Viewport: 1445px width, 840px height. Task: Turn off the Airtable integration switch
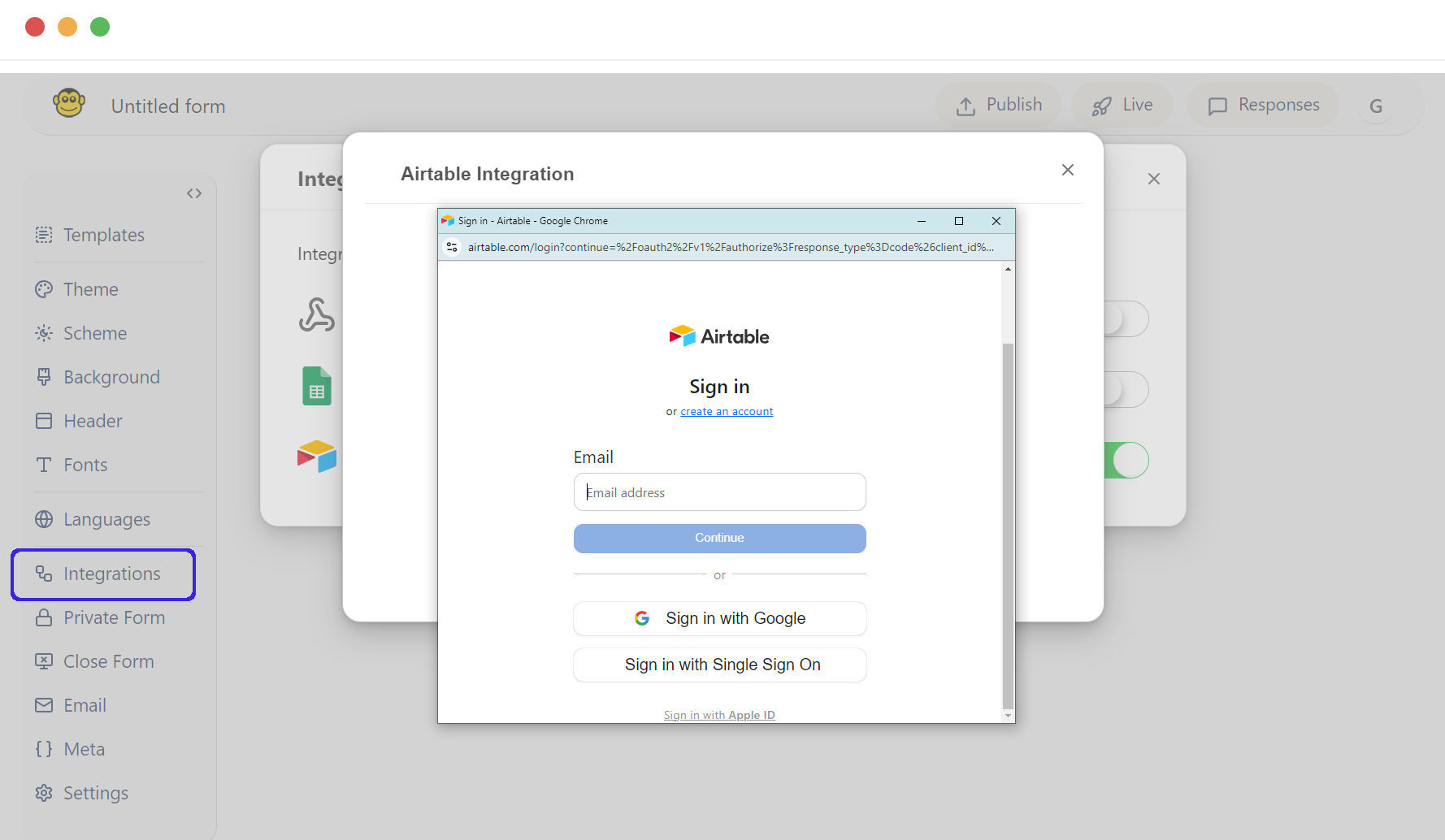(x=1126, y=461)
